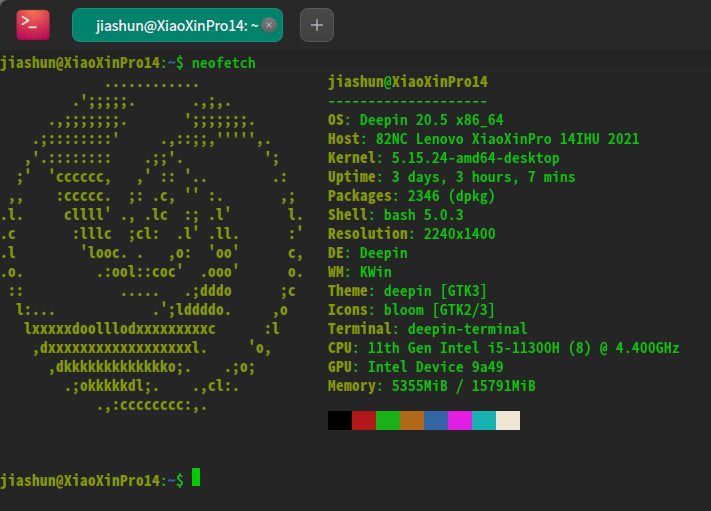711x511 pixels.
Task: Click the green color block
Action: 388,420
